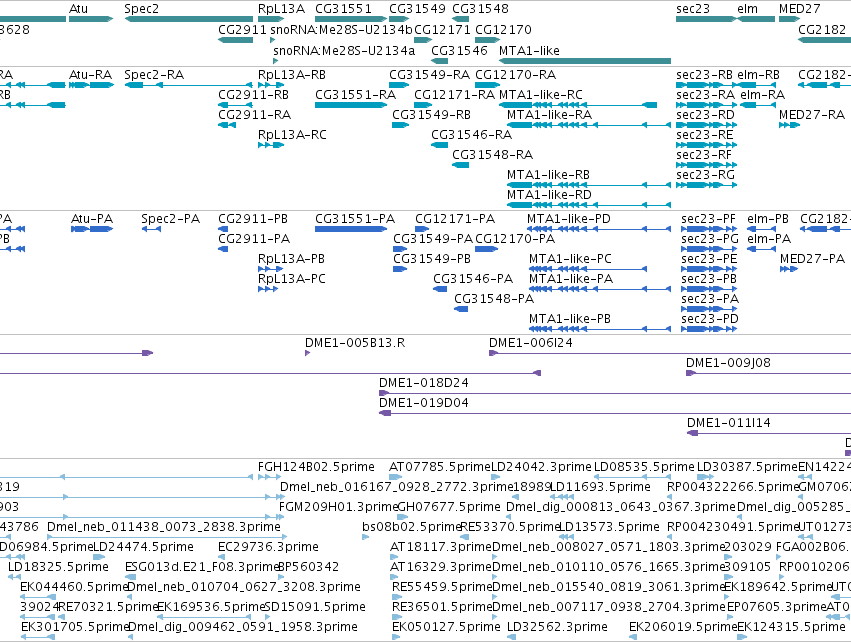This screenshot has width=851, height=642.
Task: Open EST bs08b02.5prime
Action: 365,537
